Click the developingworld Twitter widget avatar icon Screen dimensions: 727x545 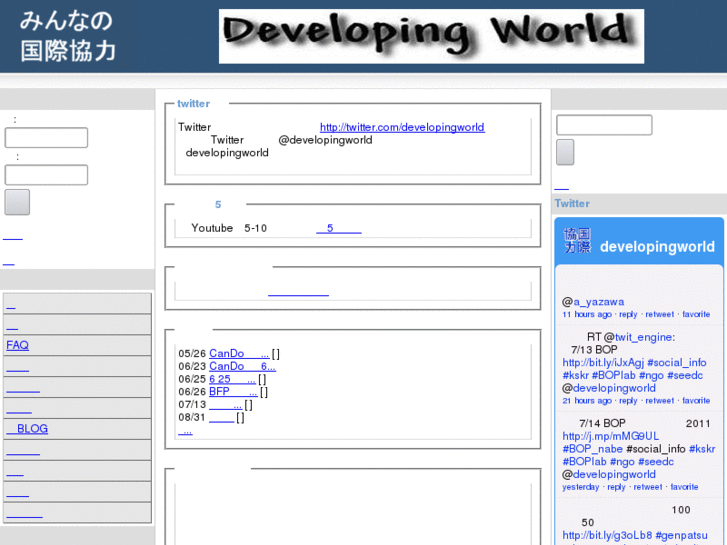tap(577, 240)
